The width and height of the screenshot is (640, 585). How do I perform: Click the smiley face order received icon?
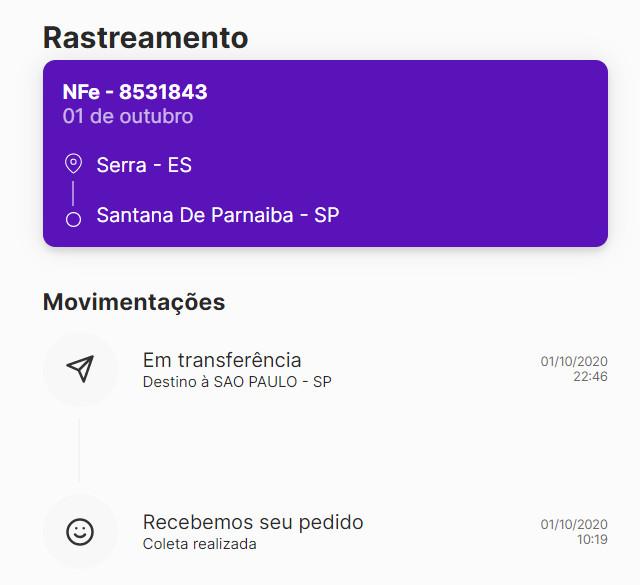pyautogui.click(x=80, y=532)
